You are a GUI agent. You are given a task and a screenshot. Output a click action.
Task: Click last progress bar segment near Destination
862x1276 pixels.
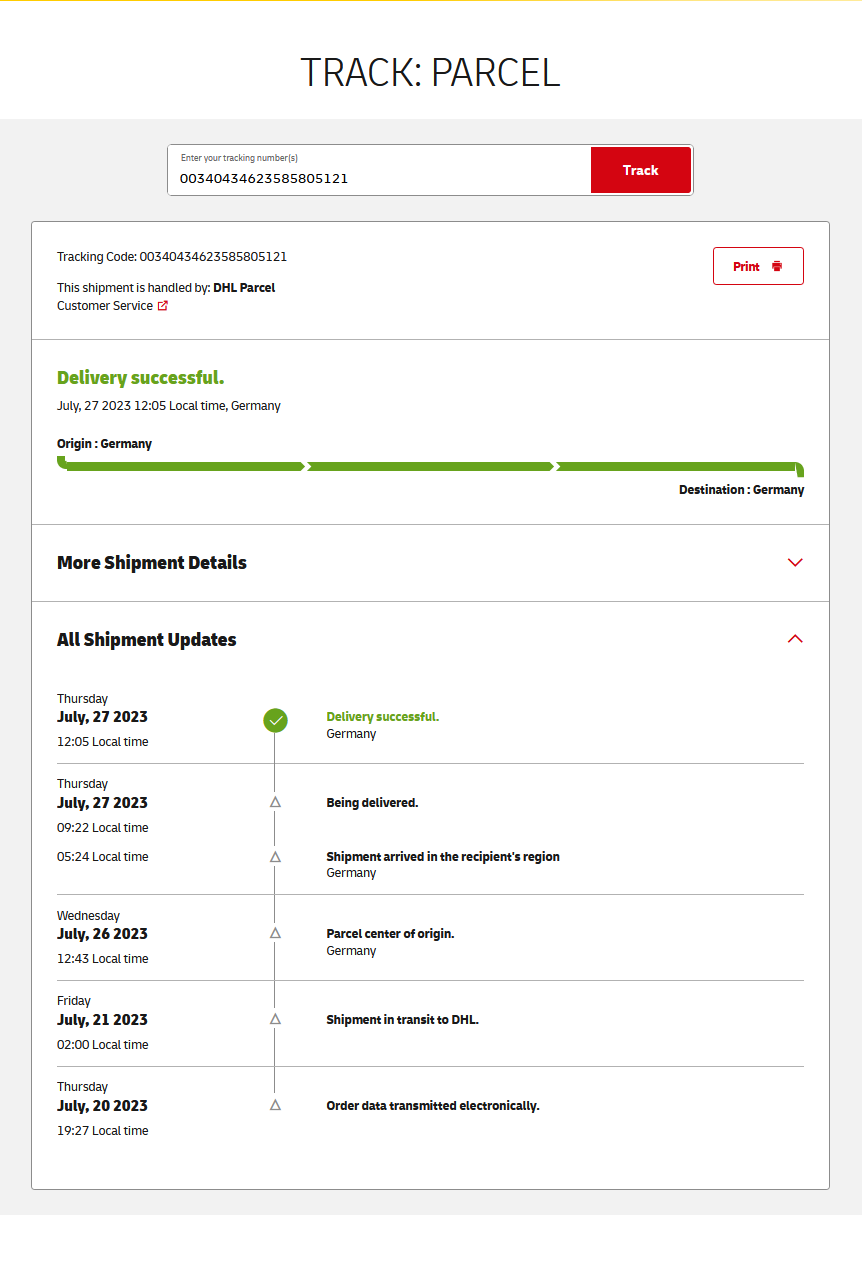coord(677,466)
